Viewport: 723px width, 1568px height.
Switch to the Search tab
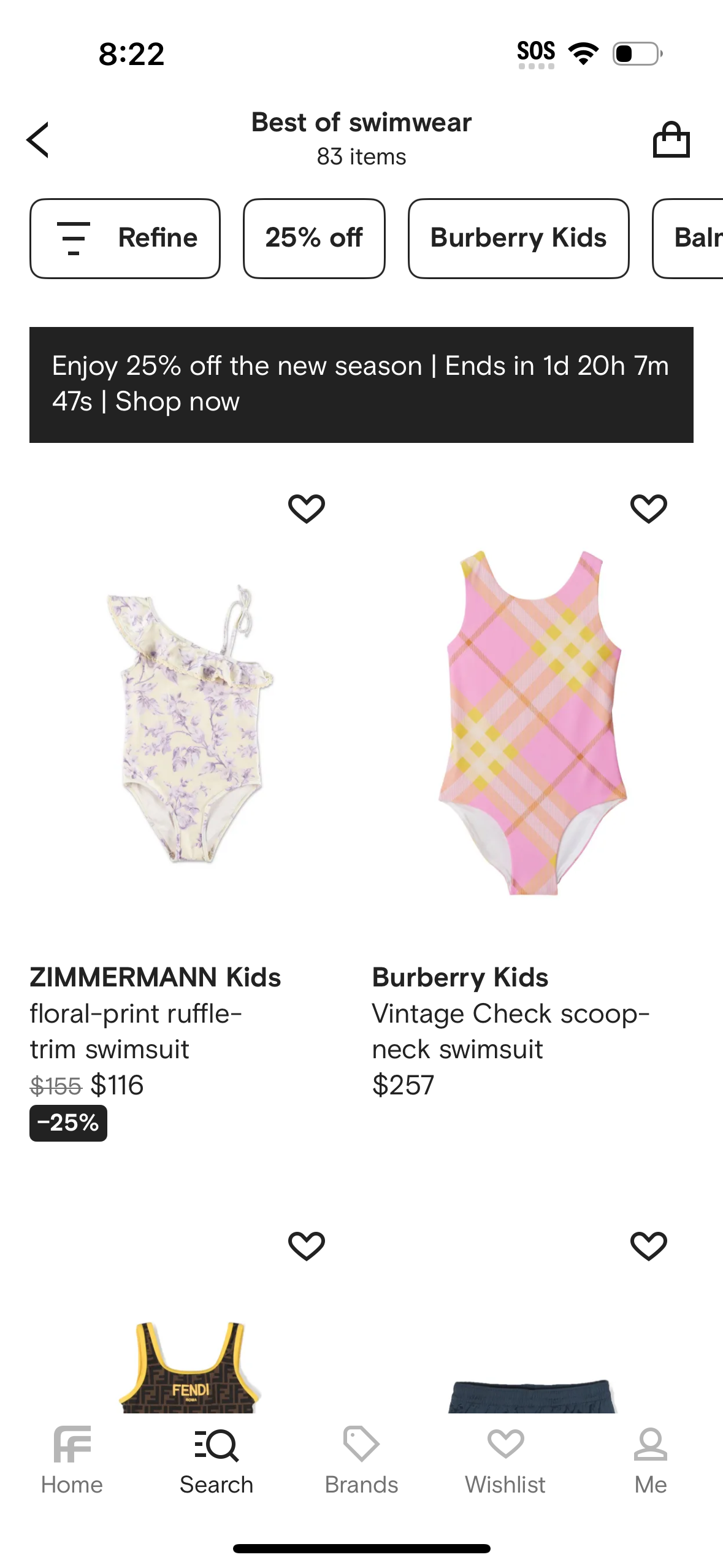click(216, 1460)
